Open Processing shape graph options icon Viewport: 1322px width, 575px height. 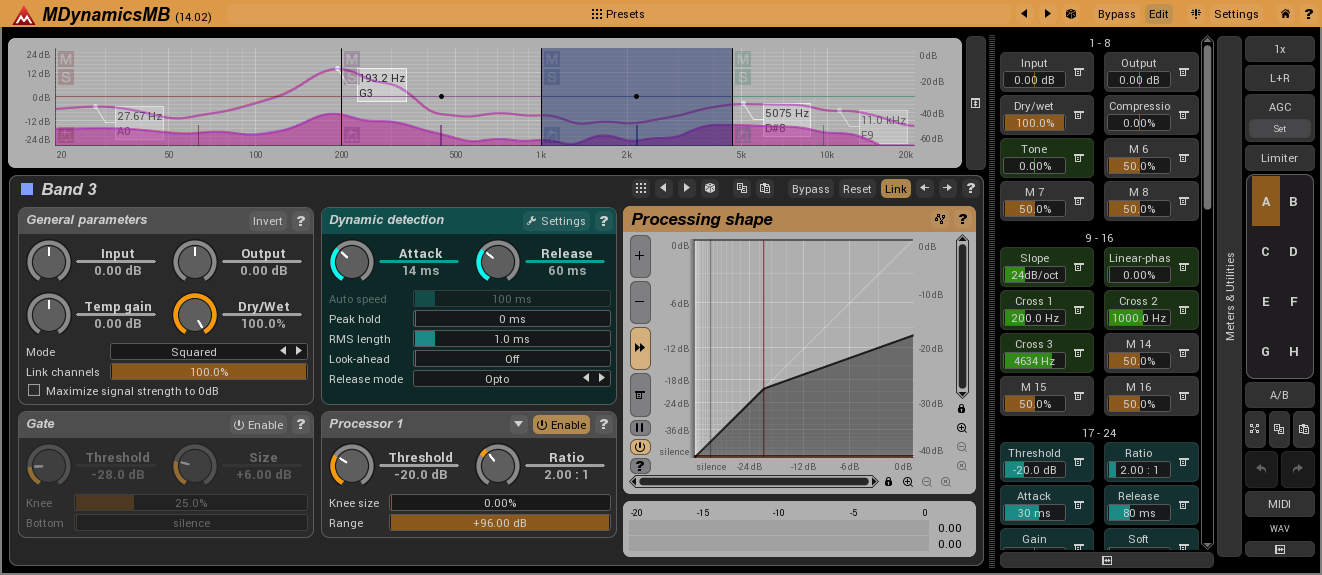pos(940,219)
